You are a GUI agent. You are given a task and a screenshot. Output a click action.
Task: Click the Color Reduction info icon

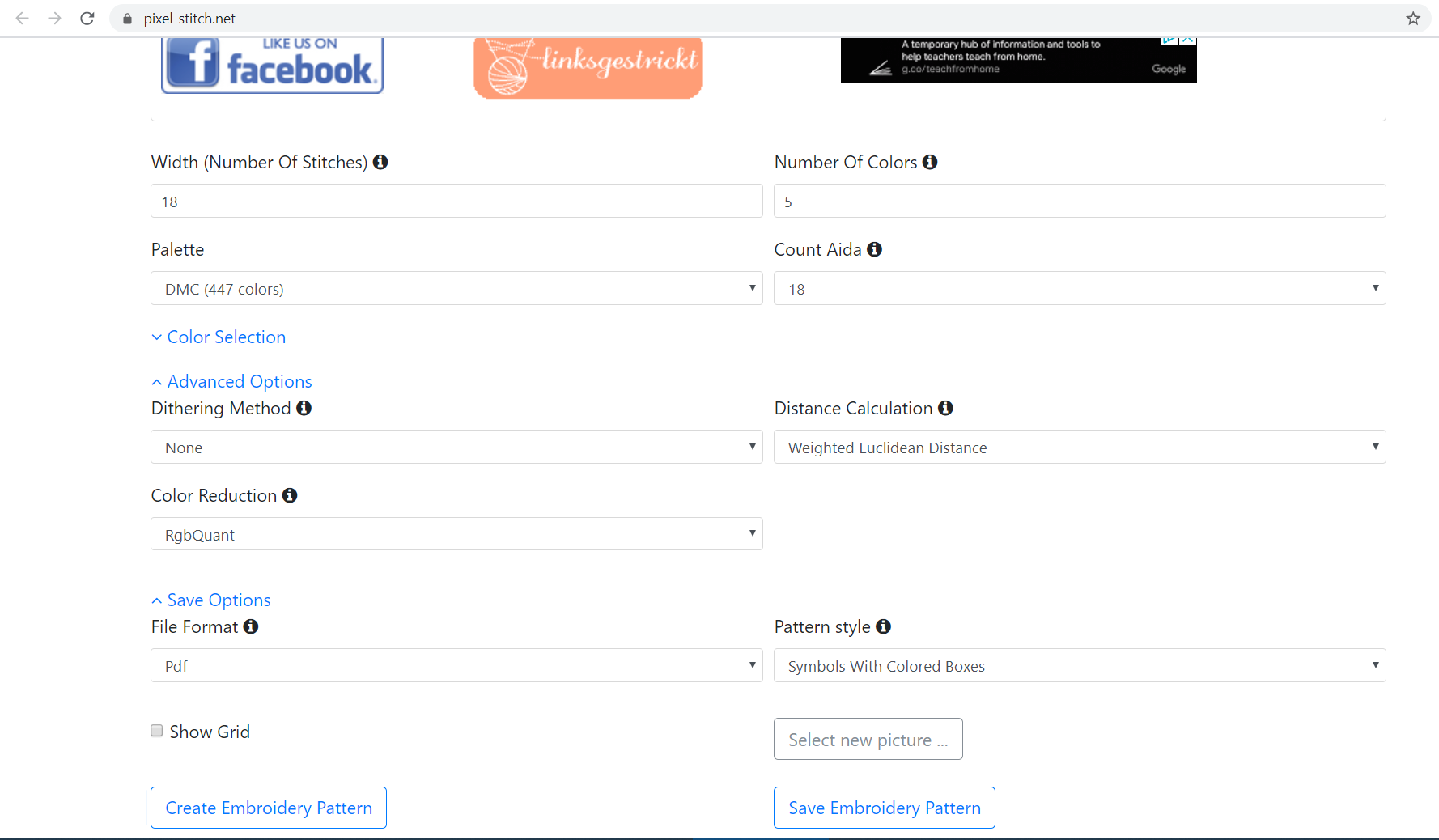[290, 495]
